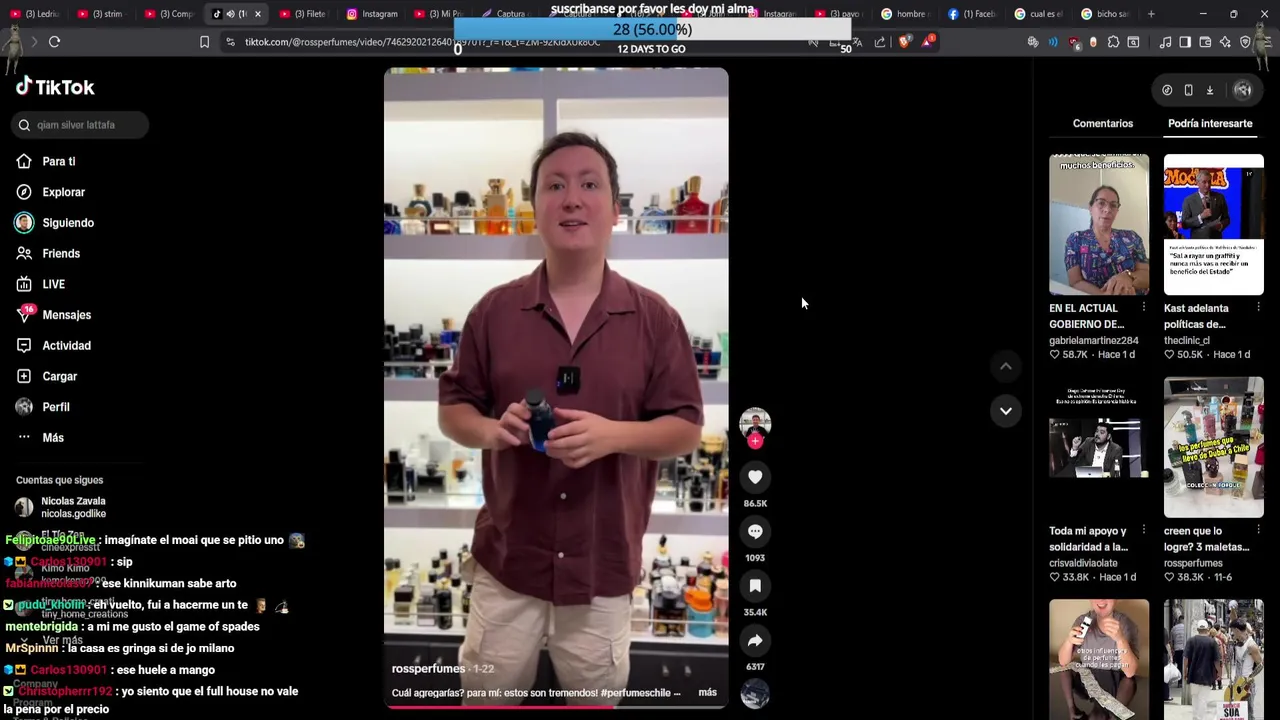Click the coins icon in top pill

click(x=1167, y=90)
